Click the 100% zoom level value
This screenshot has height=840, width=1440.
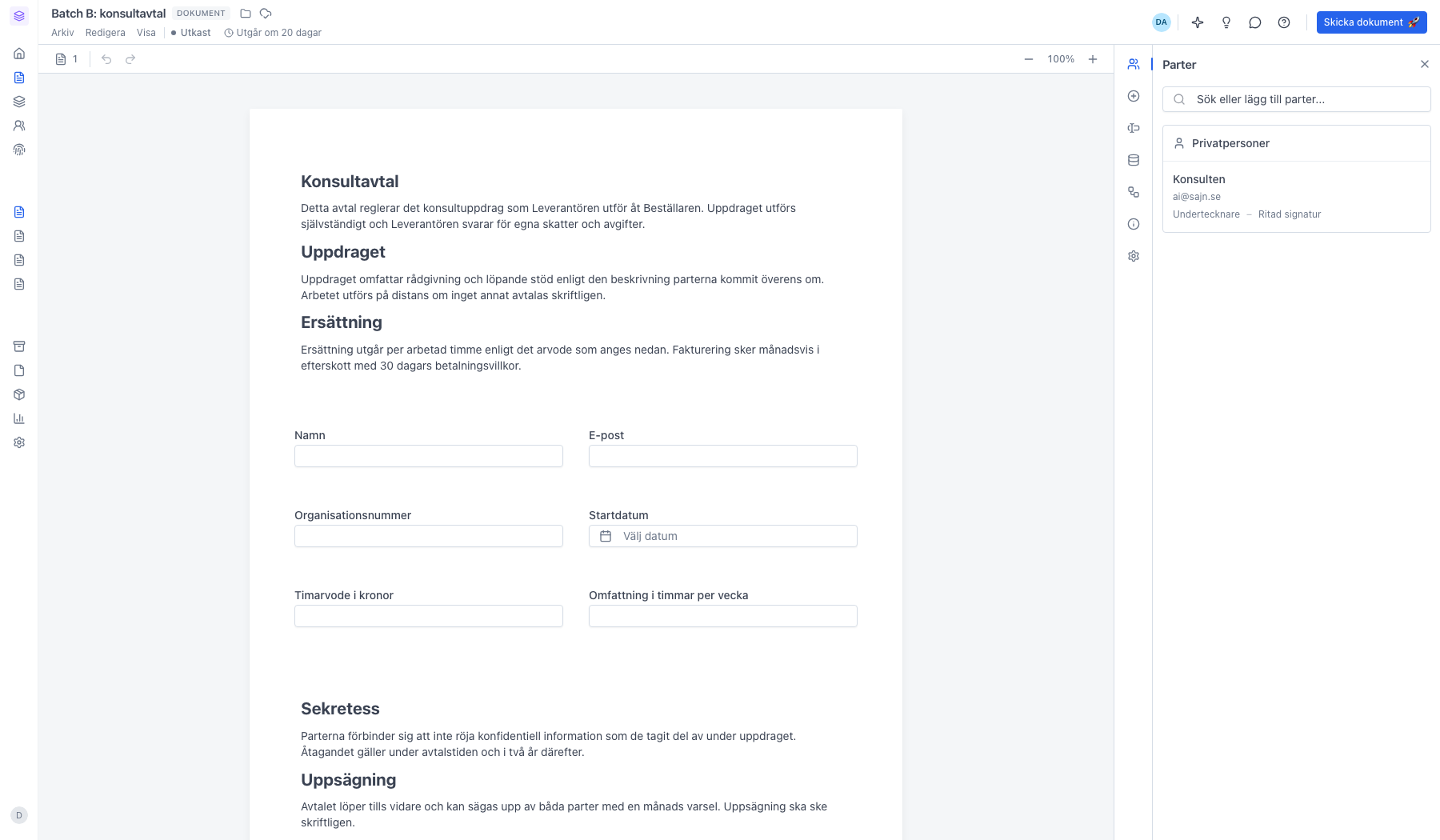point(1061,59)
